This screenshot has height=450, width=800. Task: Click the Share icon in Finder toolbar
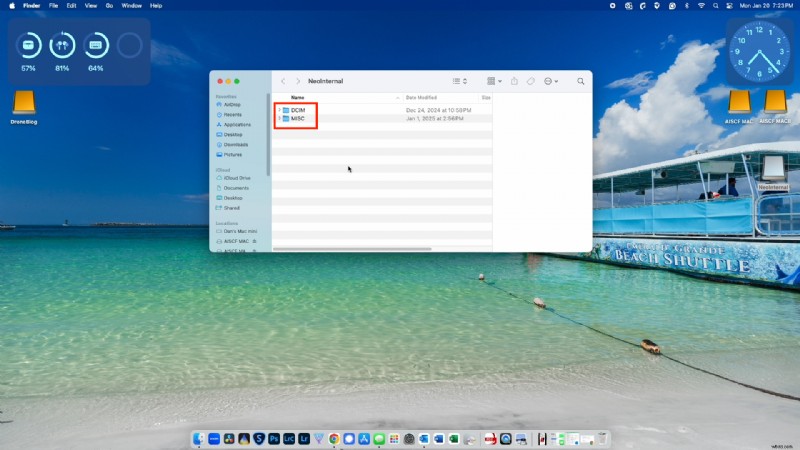click(x=514, y=81)
